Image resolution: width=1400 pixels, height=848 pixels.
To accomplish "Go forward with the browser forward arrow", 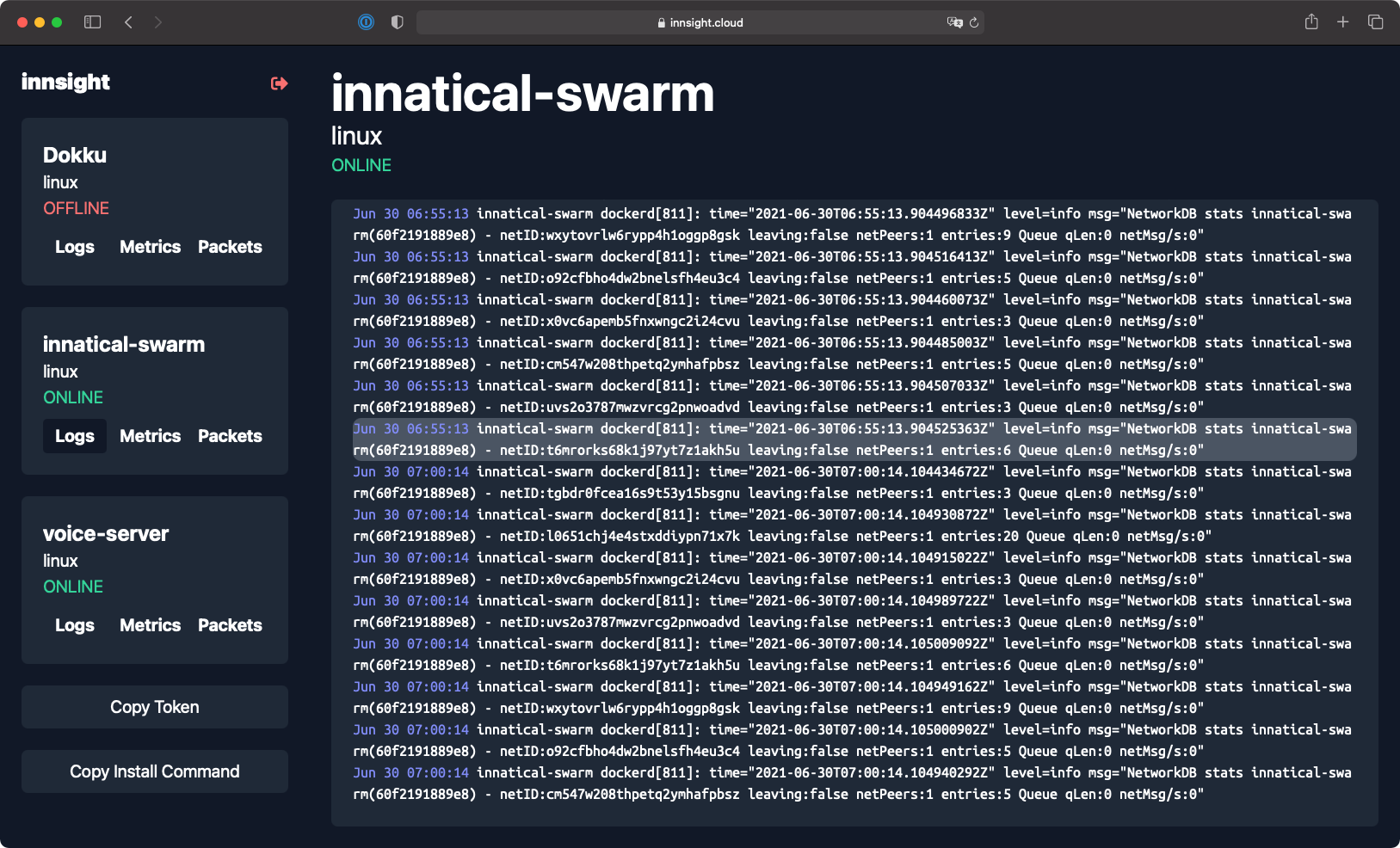I will 157,22.
